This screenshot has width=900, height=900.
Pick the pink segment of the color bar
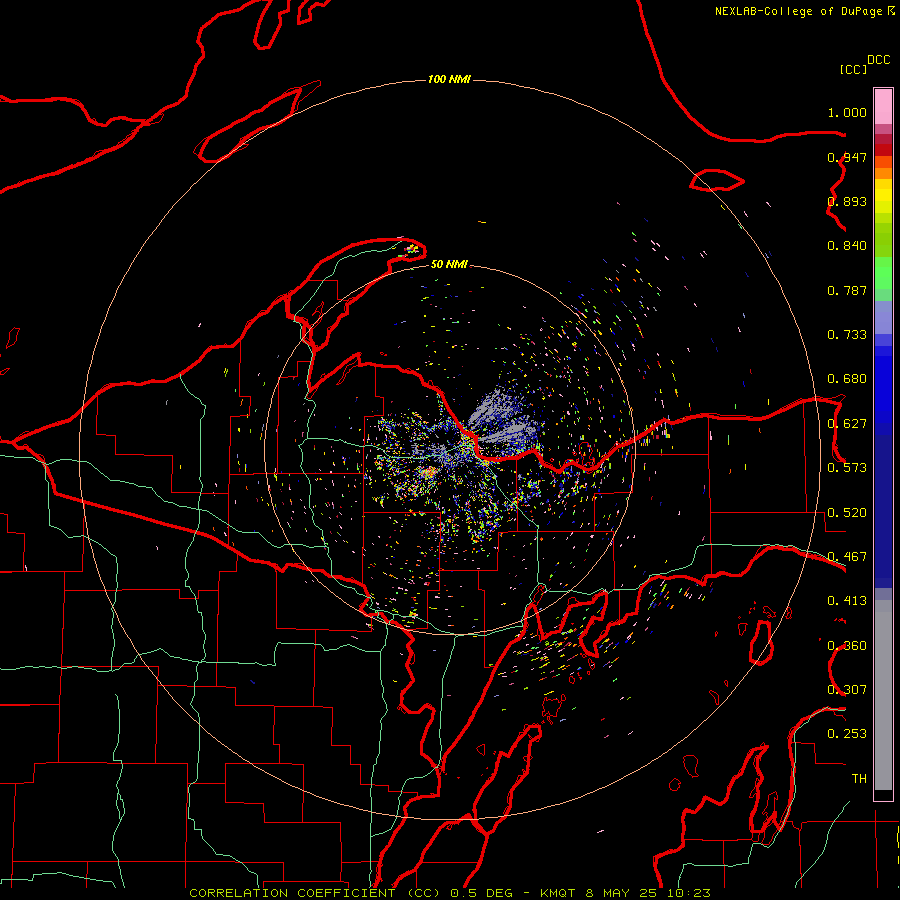pos(883,106)
